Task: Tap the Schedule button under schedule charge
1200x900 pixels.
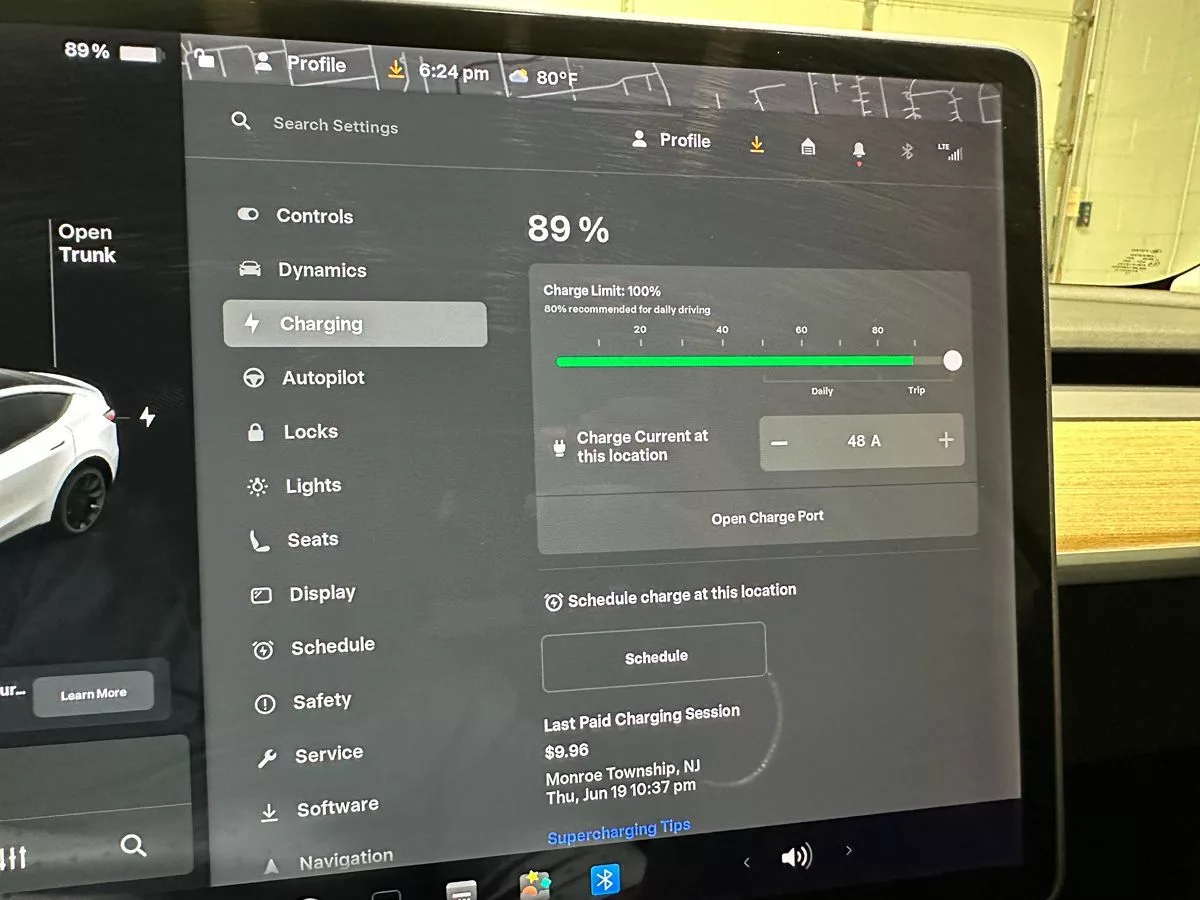Action: [654, 657]
